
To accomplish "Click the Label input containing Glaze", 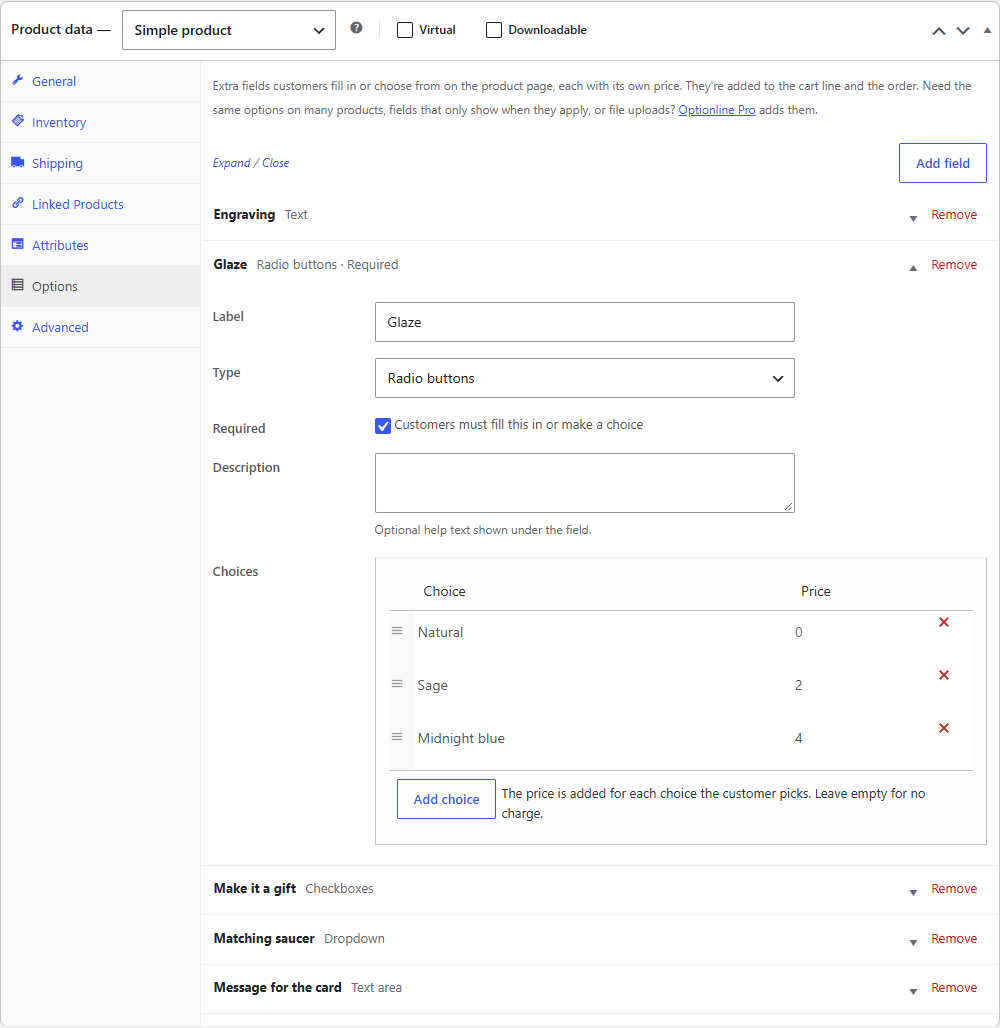I will [585, 322].
